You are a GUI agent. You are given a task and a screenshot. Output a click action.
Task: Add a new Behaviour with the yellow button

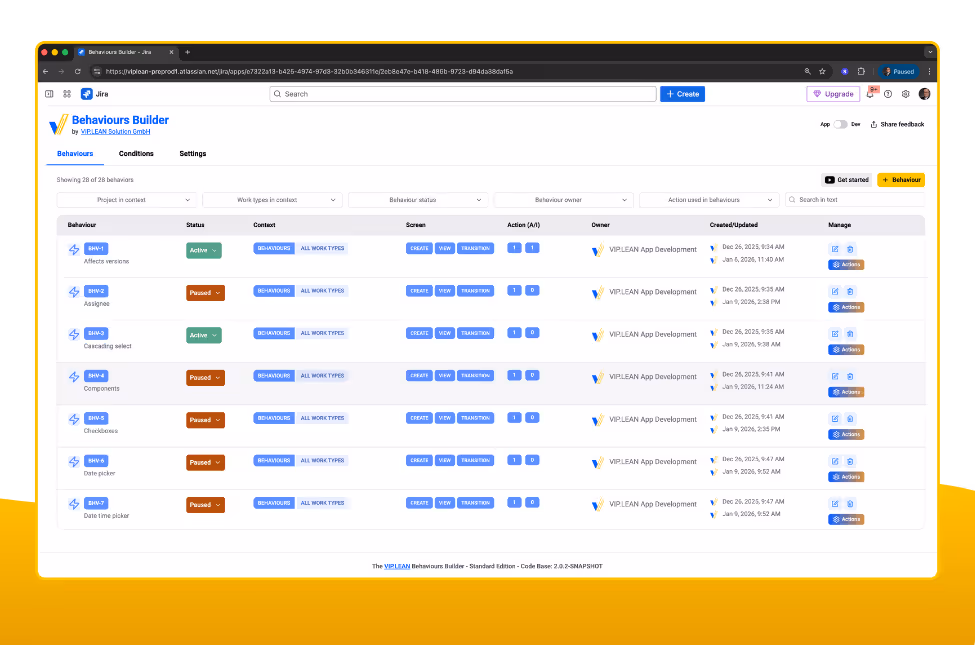coord(901,180)
